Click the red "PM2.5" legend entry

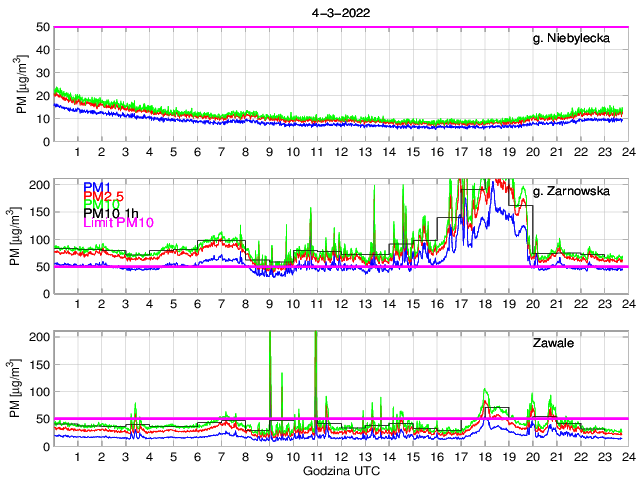click(x=104, y=196)
